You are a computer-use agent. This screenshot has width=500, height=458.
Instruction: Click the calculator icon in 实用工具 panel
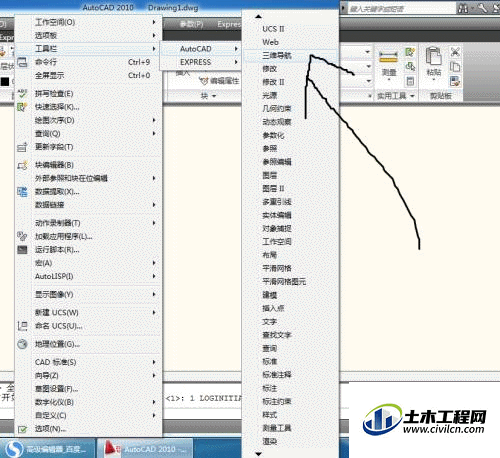[x=410, y=81]
